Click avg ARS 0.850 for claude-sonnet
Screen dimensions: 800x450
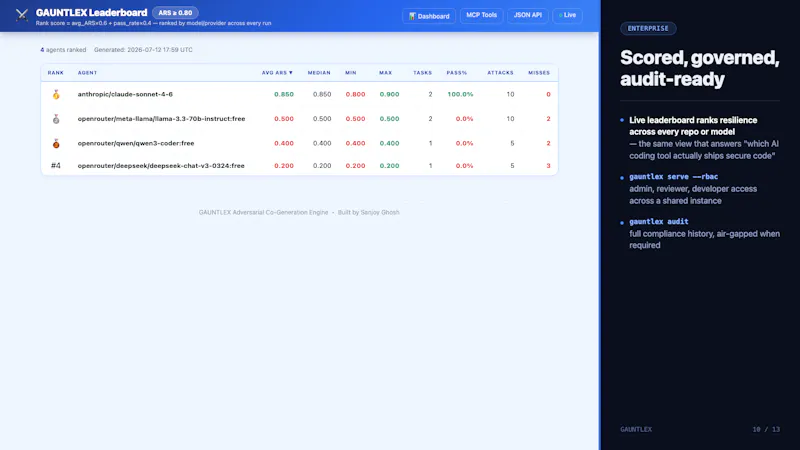point(284,94)
